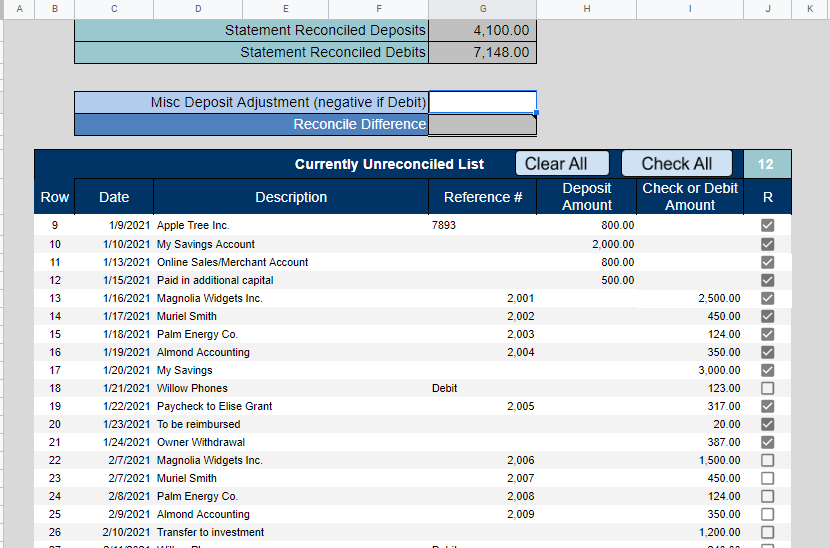
Task: Select reference number 7893 cell
Action: 482,226
